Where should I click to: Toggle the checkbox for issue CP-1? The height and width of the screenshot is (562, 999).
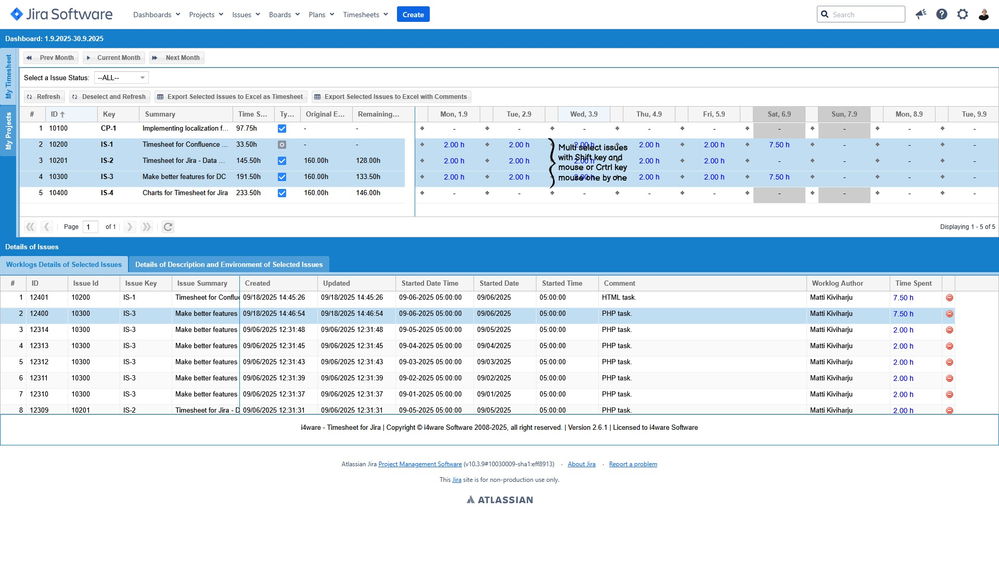coord(282,129)
